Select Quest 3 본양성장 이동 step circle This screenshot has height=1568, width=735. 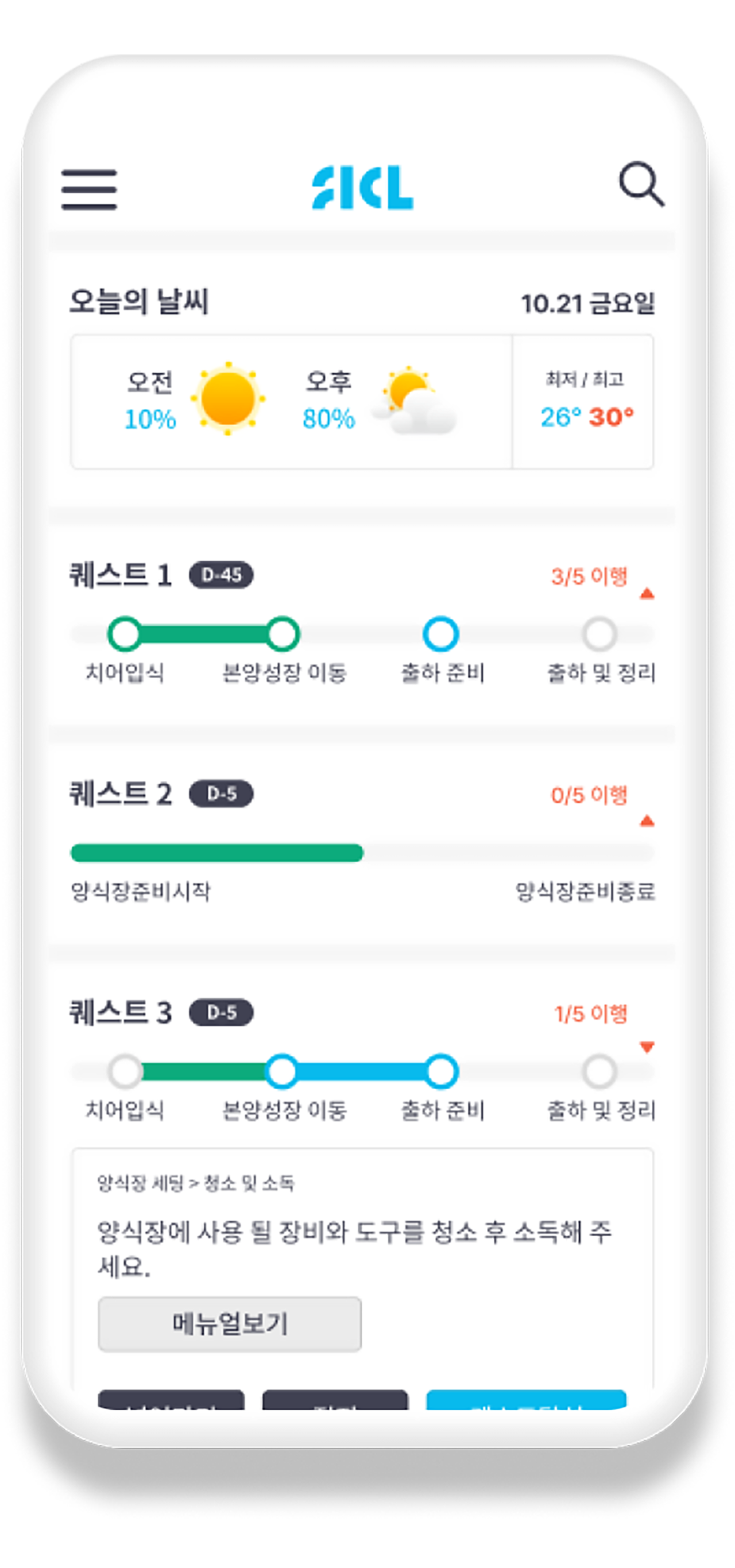(282, 1072)
